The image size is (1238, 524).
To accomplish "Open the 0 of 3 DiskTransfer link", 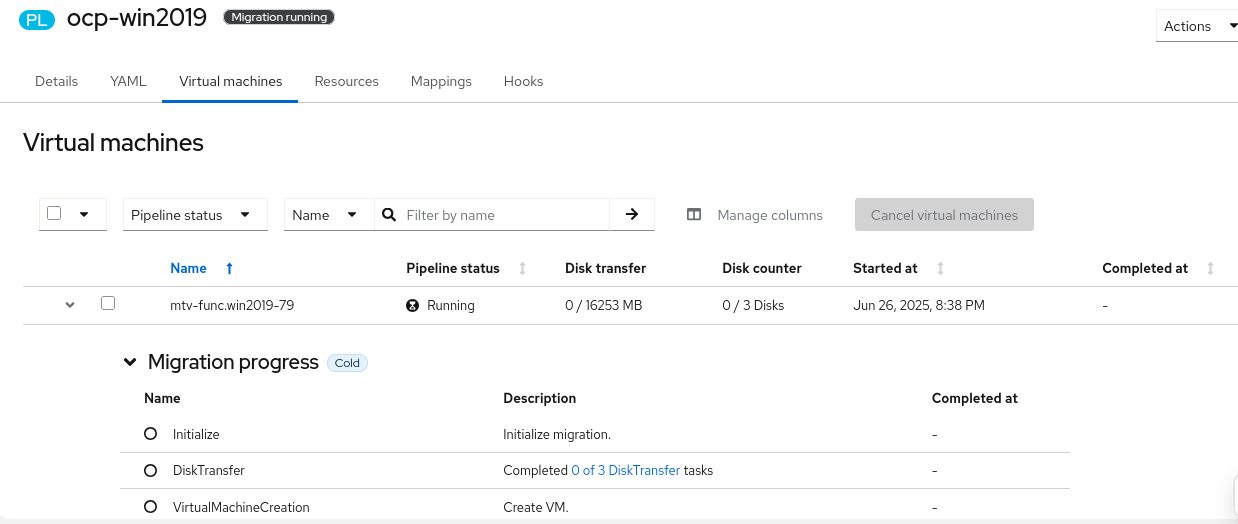I will coord(625,470).
